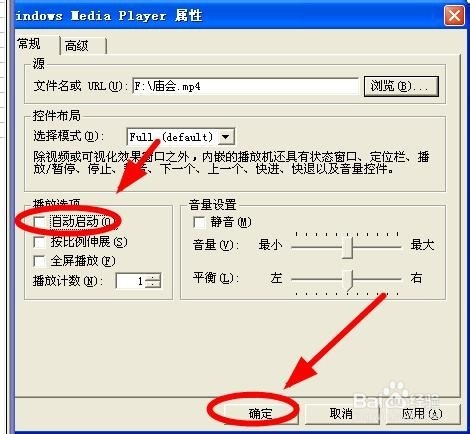Click the 应用 button
This screenshot has height=434, width=470.
422,414
